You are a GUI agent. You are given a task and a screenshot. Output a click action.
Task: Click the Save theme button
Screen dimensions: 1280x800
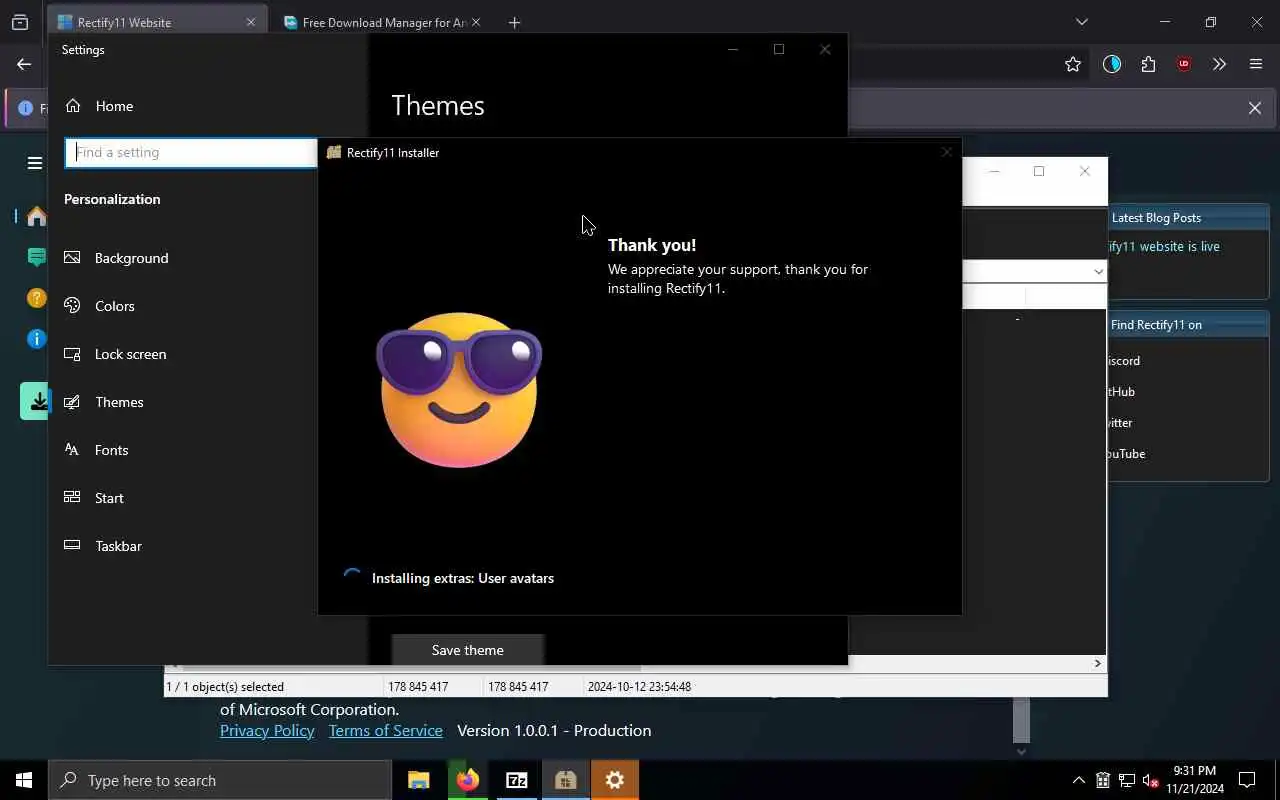[467, 650]
